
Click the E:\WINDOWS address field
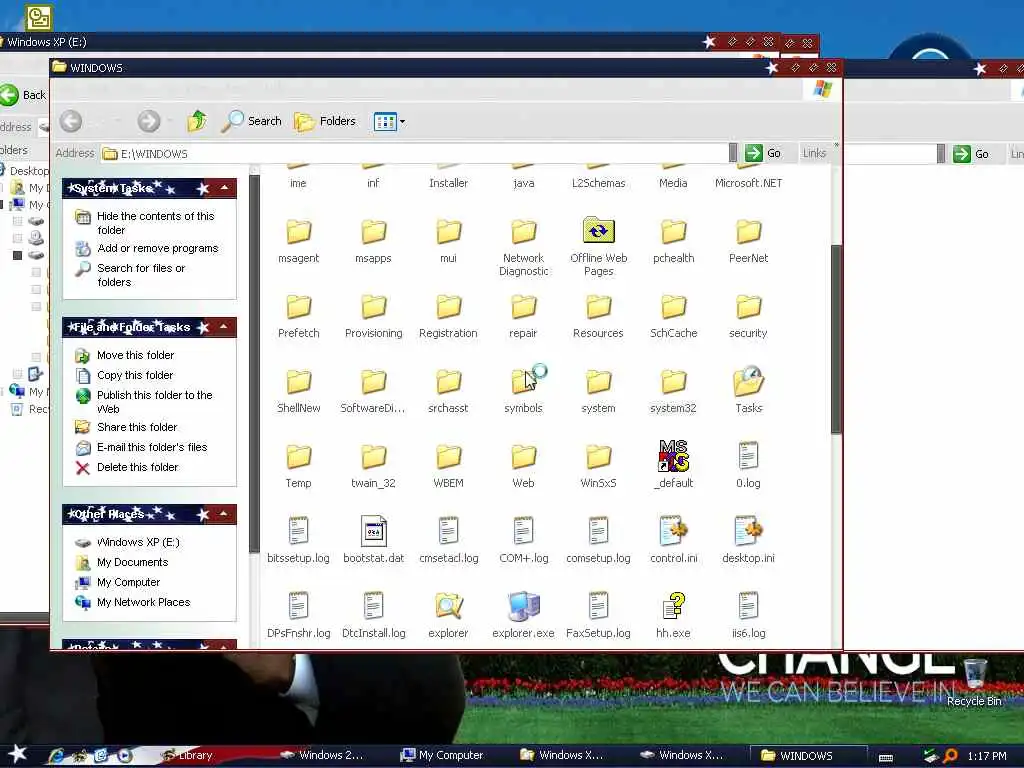point(415,153)
